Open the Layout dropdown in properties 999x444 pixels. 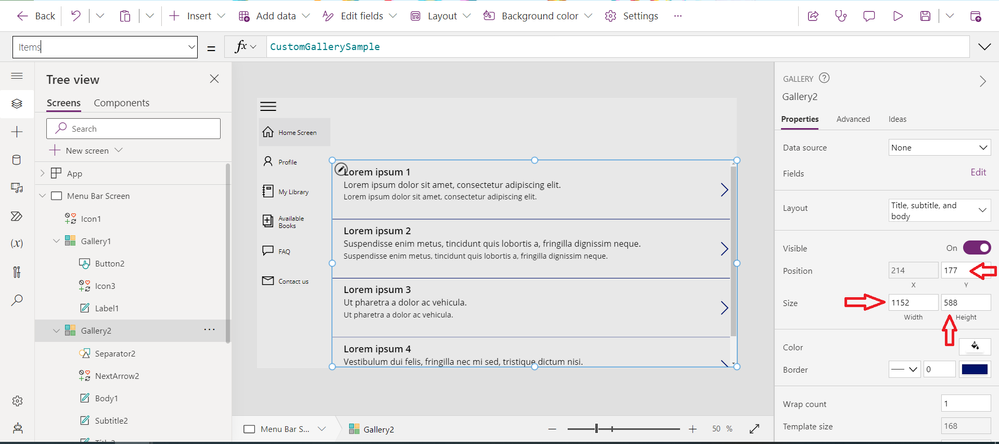(939, 211)
